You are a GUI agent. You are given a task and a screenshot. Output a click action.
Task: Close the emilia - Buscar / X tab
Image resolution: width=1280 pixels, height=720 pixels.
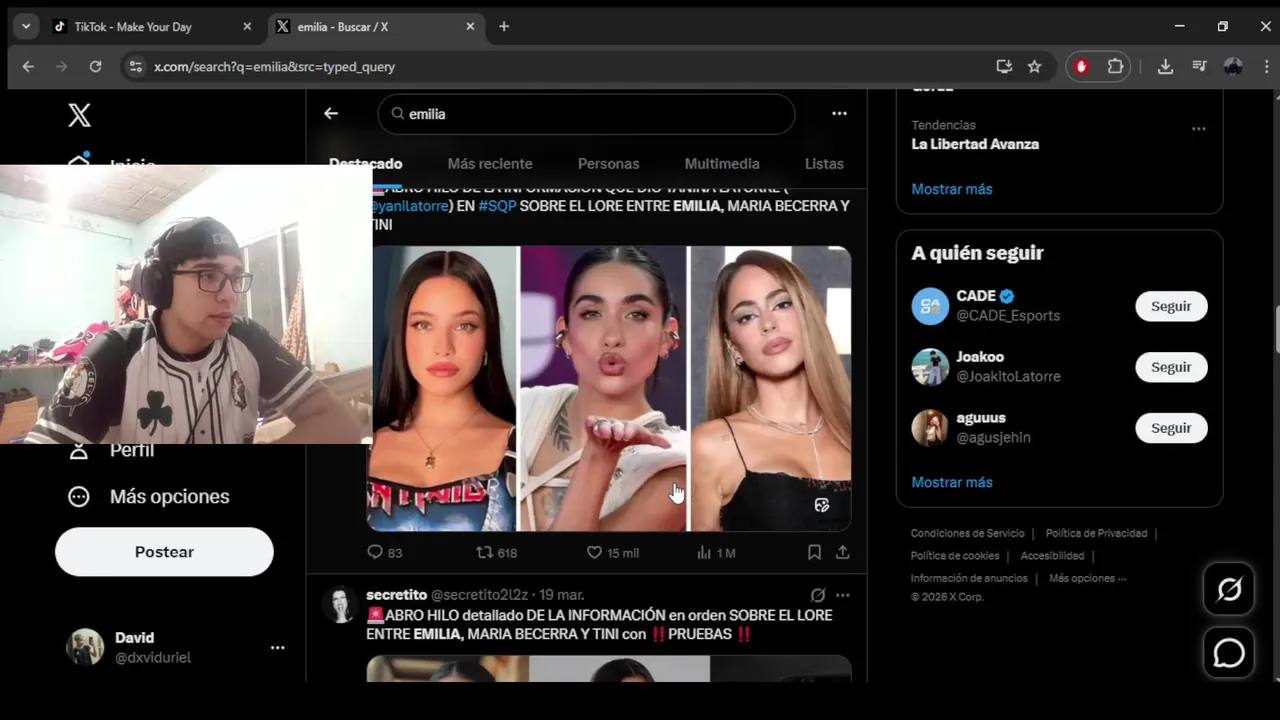tap(470, 27)
